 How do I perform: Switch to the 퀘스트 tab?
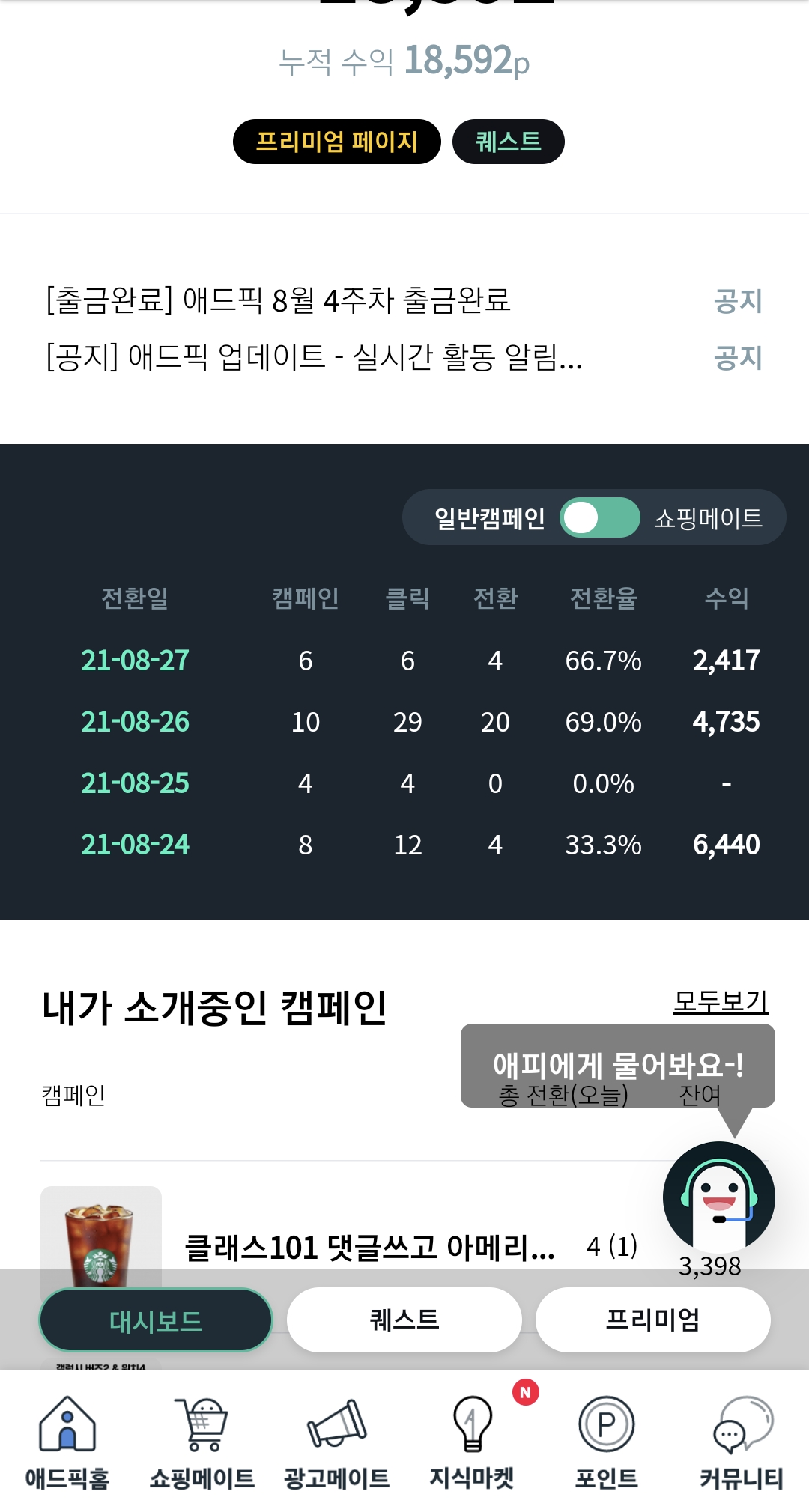(x=403, y=1320)
